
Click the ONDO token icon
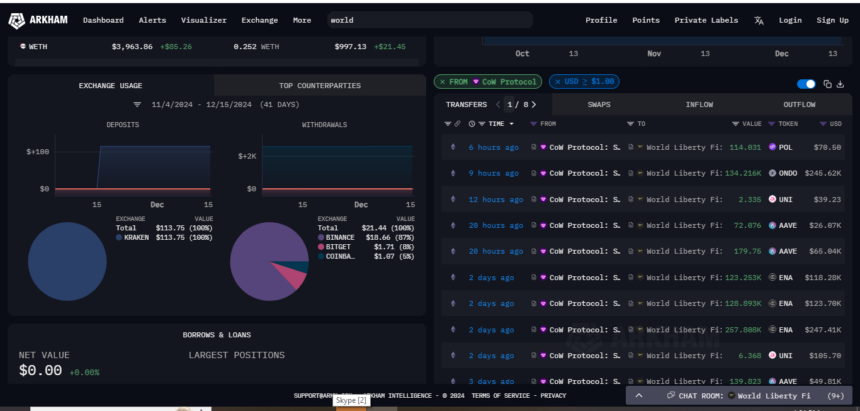[x=773, y=173]
